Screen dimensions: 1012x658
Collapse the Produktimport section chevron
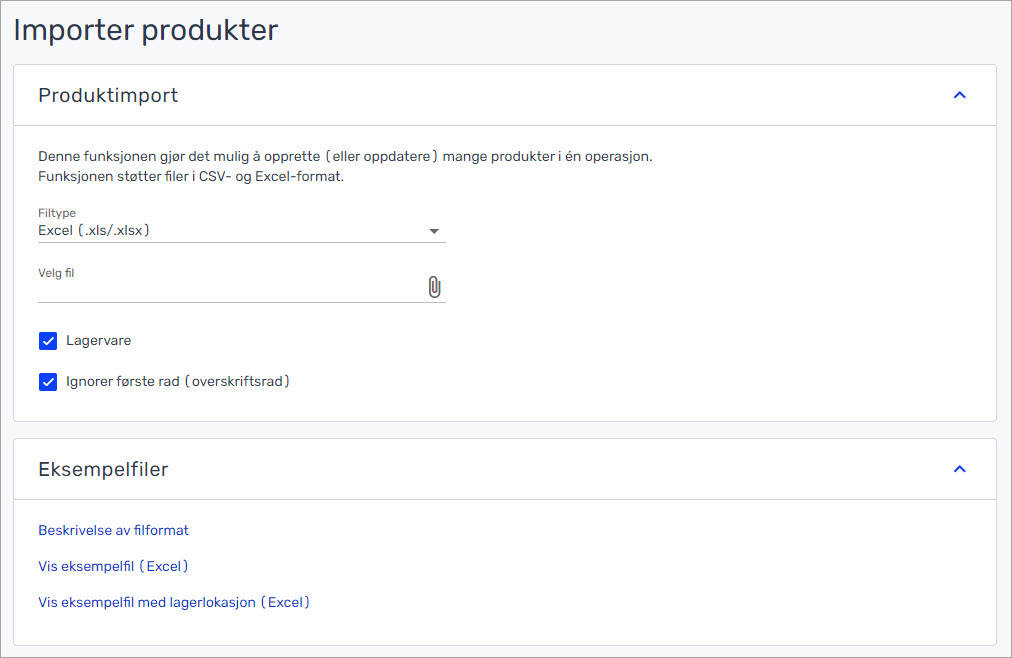pyautogui.click(x=960, y=95)
